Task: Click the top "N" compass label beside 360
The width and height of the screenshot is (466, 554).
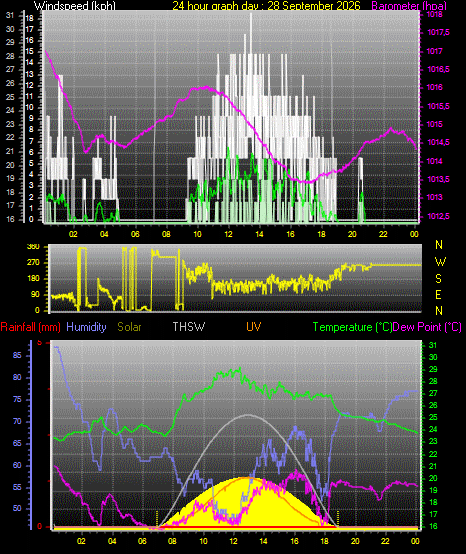Action: click(439, 244)
